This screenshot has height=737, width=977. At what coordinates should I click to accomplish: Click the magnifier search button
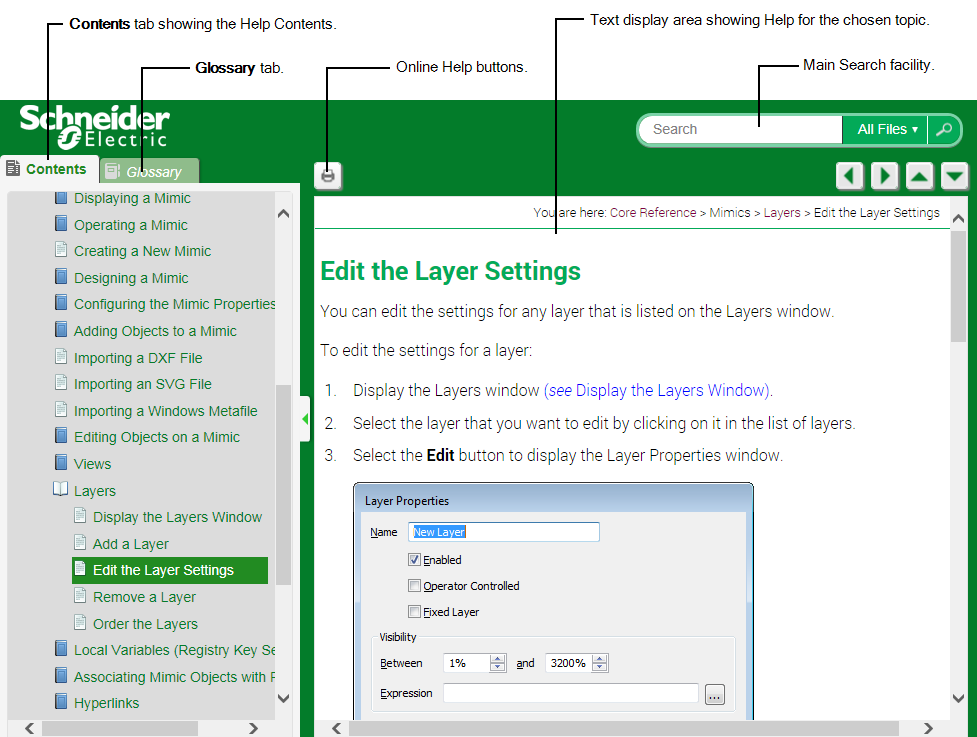944,129
